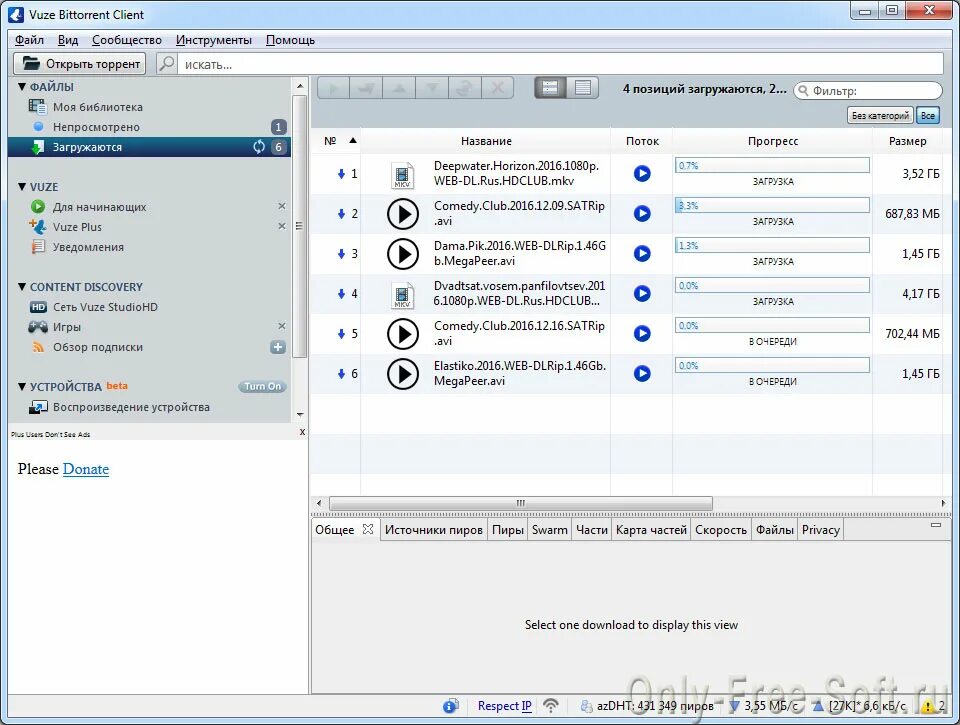
Task: Click the upload speed 6,6 кБ/с indicator
Action: [859, 706]
